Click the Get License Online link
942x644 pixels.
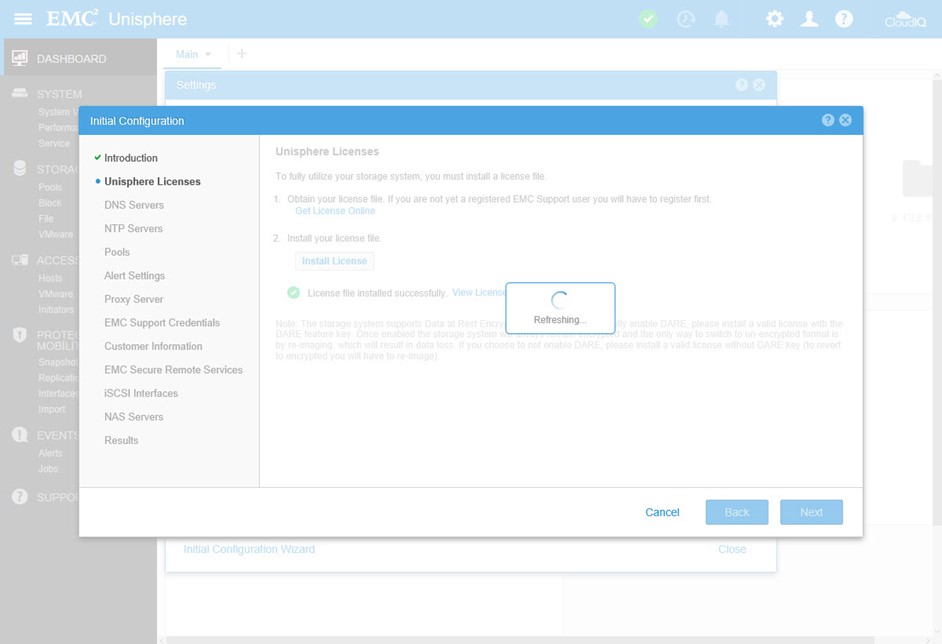click(335, 211)
